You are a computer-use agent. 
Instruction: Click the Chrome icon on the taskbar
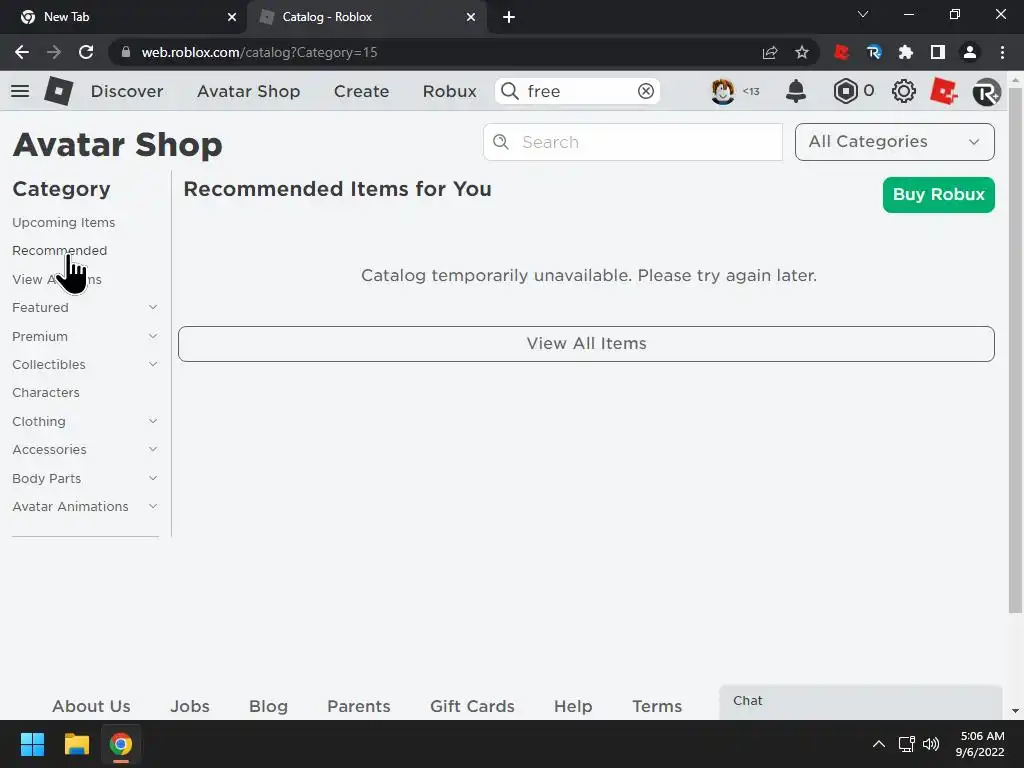click(x=121, y=744)
